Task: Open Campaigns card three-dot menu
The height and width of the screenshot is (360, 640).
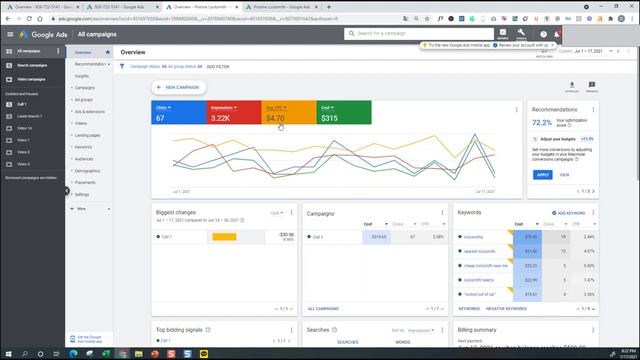Action: [442, 213]
